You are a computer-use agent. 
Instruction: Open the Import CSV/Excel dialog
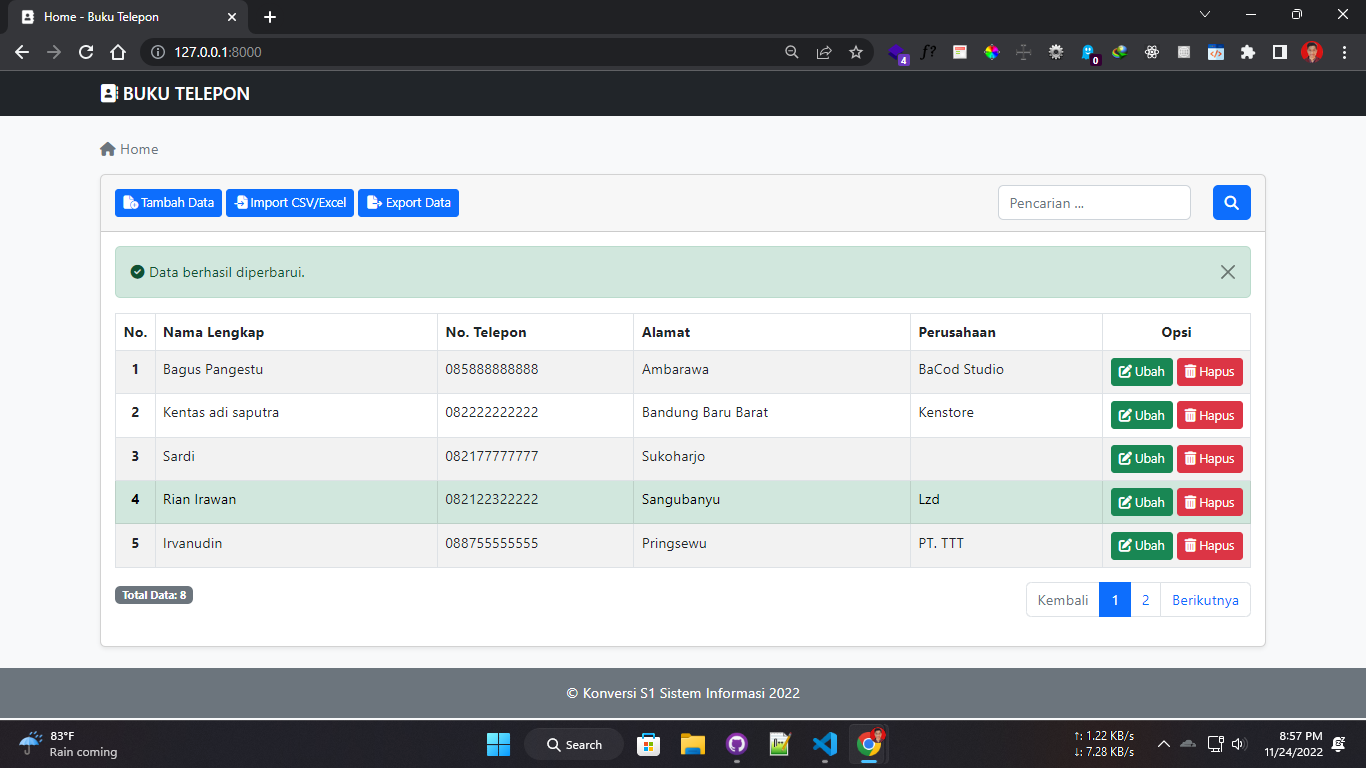290,203
